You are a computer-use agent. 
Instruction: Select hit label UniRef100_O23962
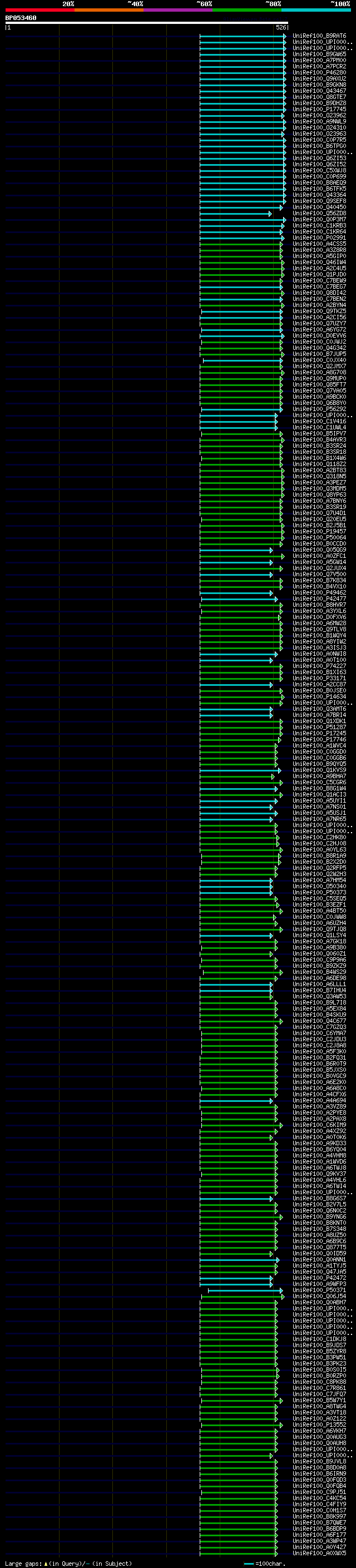pos(319,115)
